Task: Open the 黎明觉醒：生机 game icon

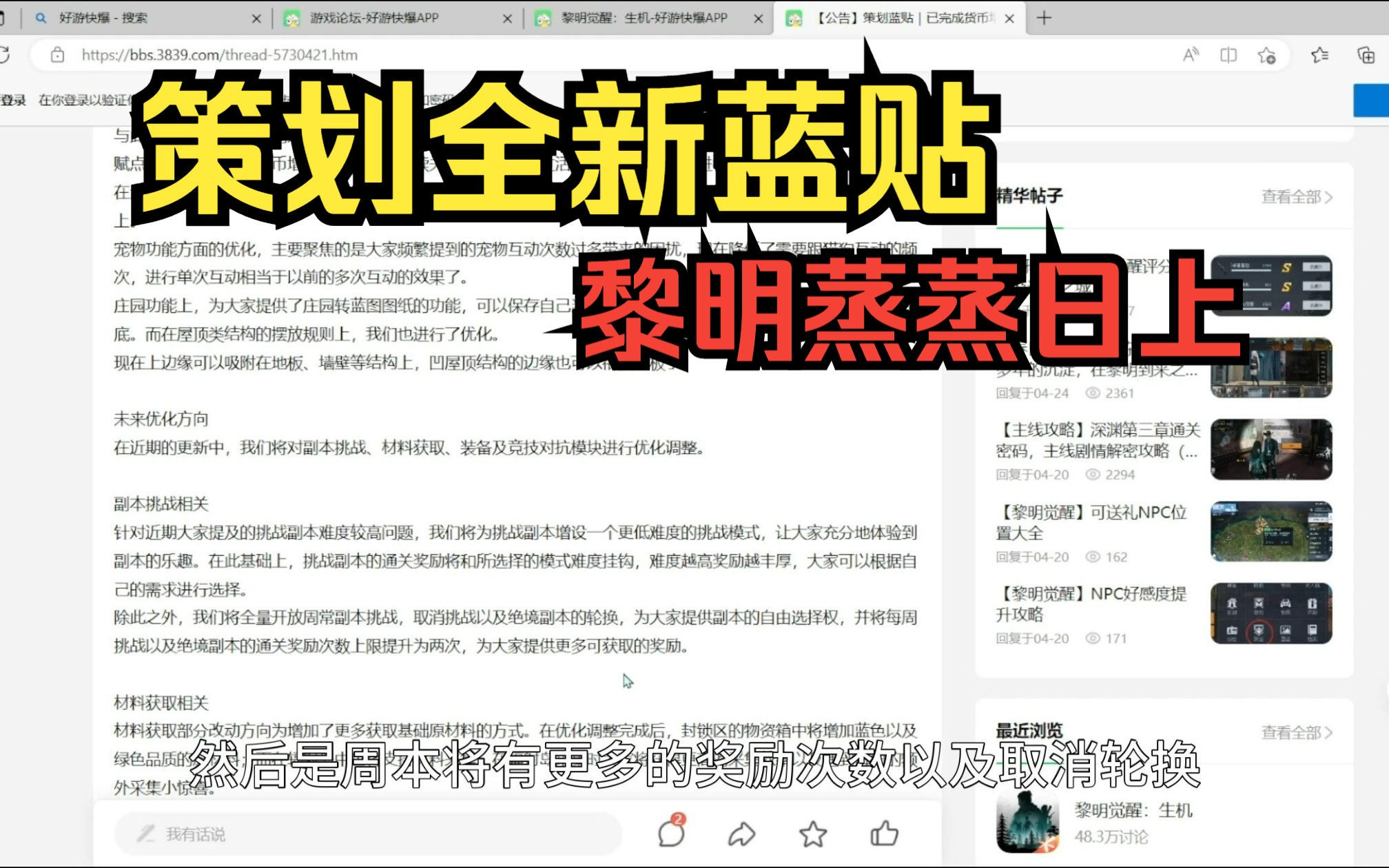Action: tap(1027, 823)
